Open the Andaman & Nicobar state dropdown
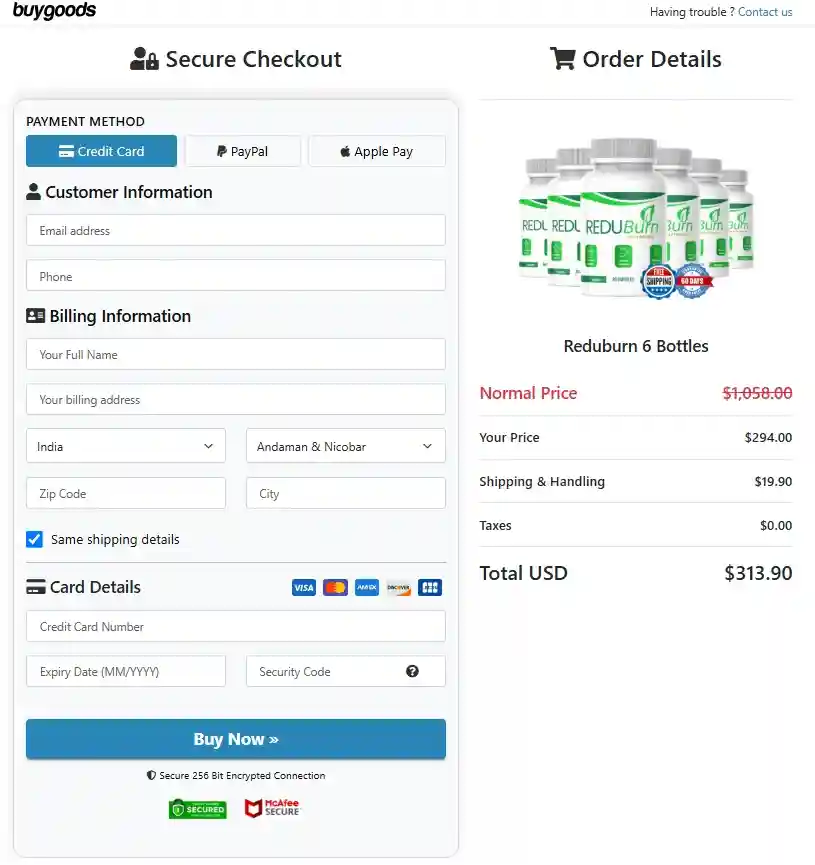The height and width of the screenshot is (865, 815). pos(345,446)
